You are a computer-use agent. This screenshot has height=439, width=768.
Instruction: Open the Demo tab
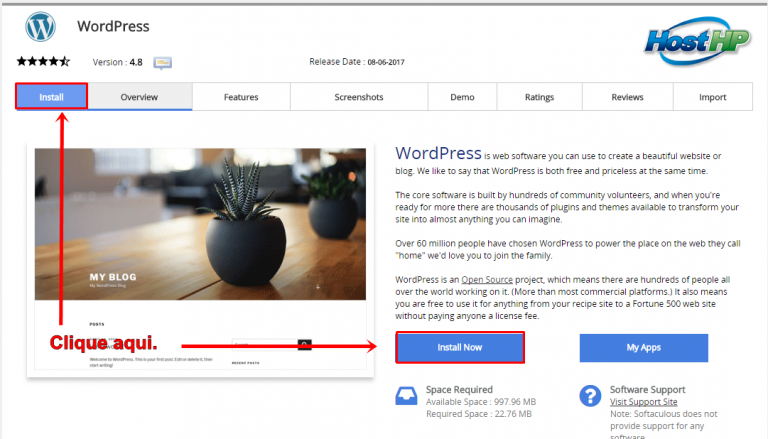point(462,97)
